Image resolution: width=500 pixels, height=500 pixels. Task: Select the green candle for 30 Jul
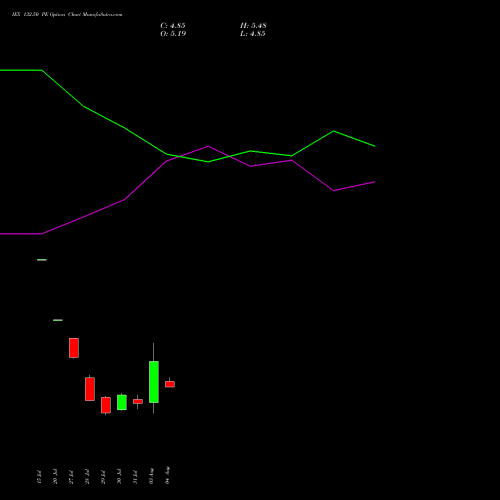(122, 402)
